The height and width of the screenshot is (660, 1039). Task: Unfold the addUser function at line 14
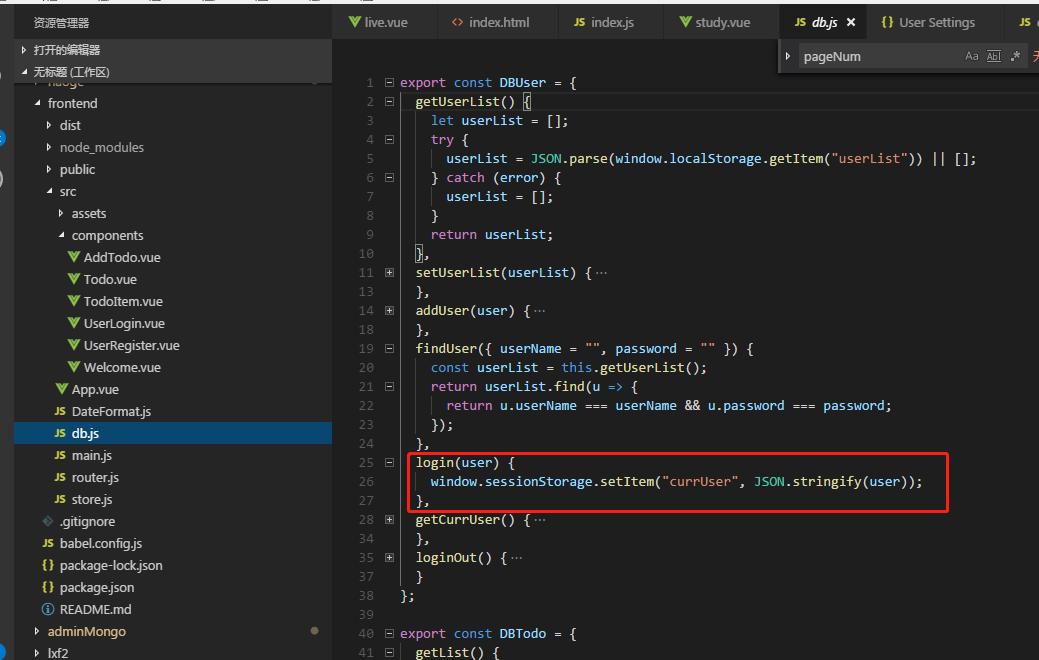[389, 311]
